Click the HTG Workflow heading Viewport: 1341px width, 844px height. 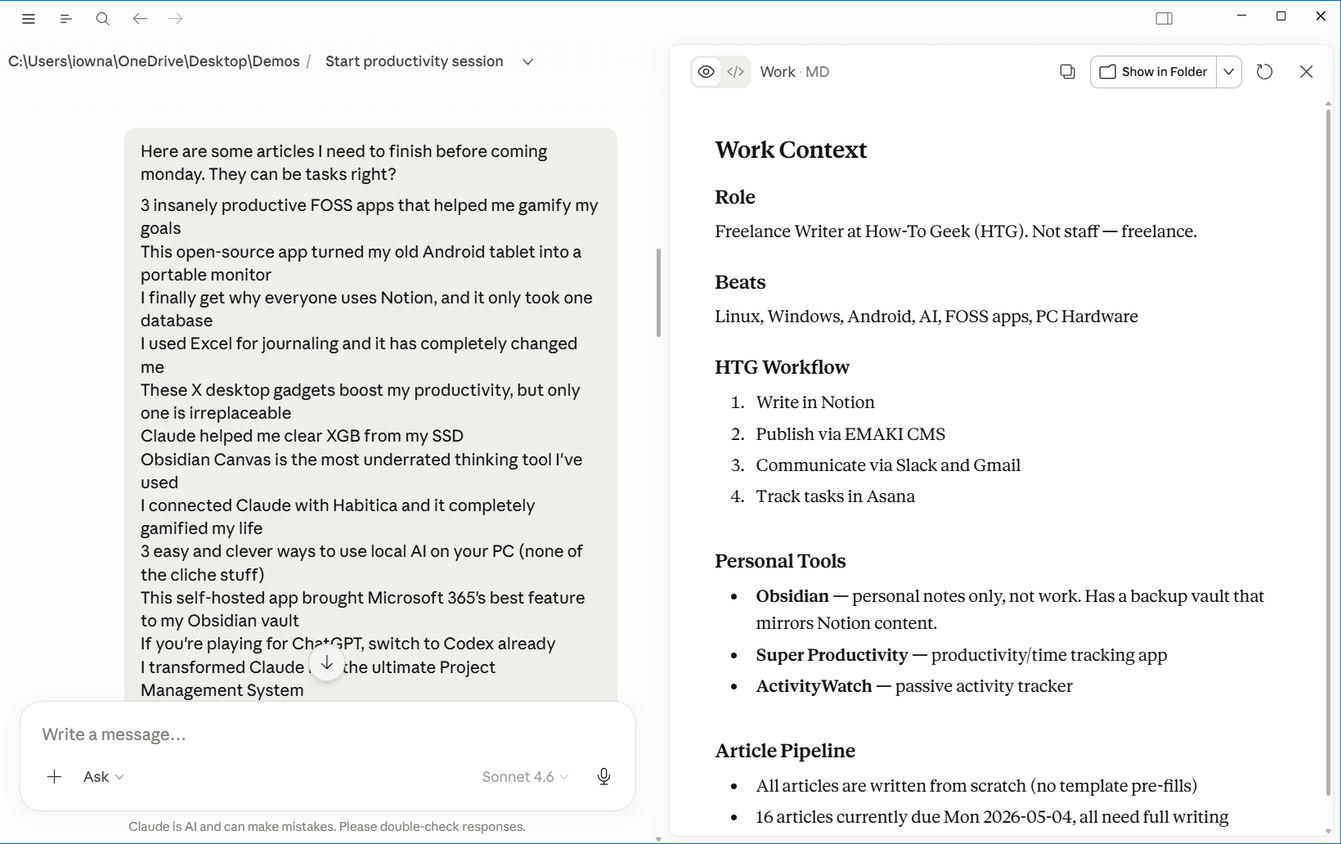pos(782,367)
